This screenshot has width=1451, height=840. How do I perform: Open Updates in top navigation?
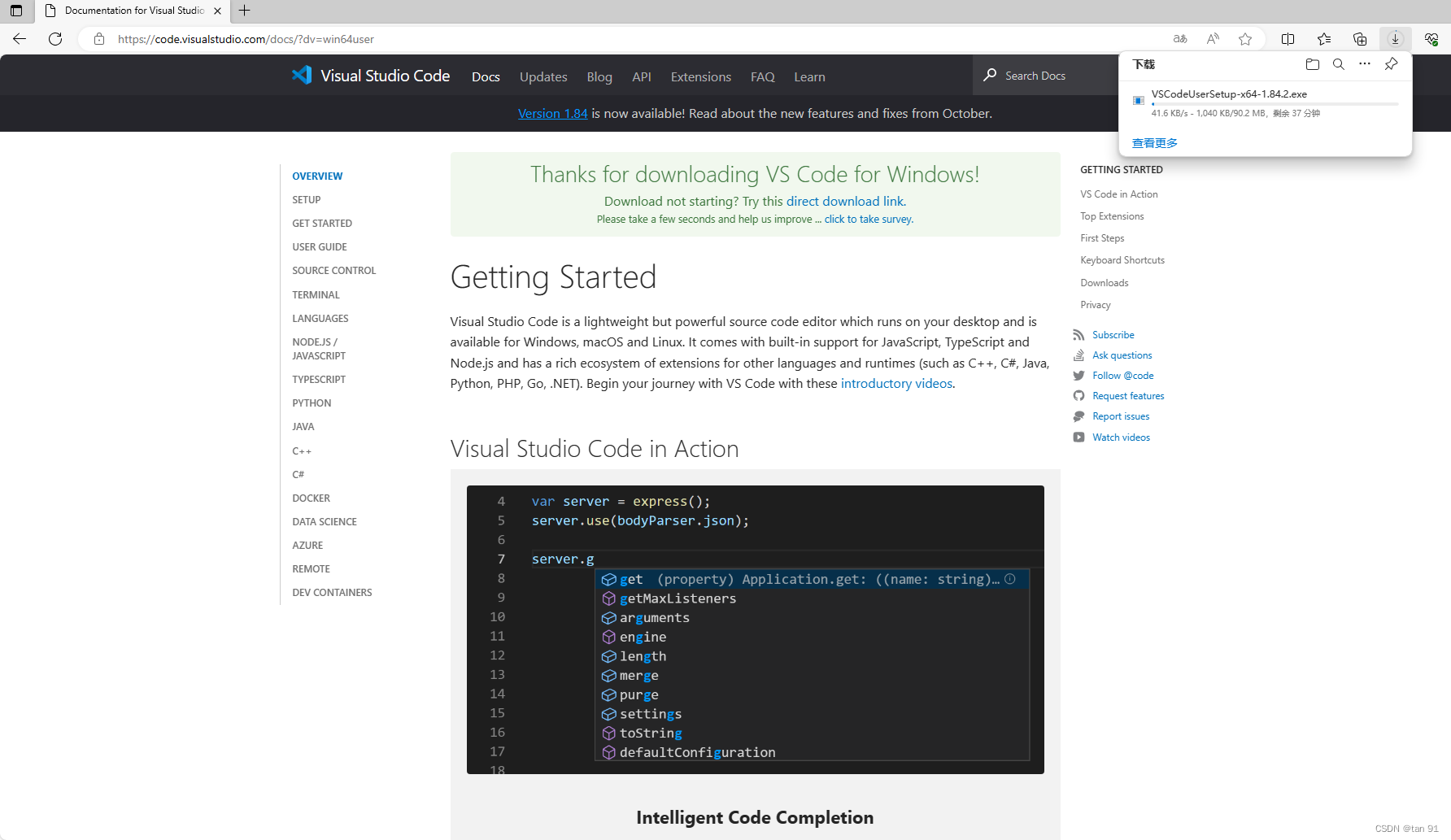543,76
